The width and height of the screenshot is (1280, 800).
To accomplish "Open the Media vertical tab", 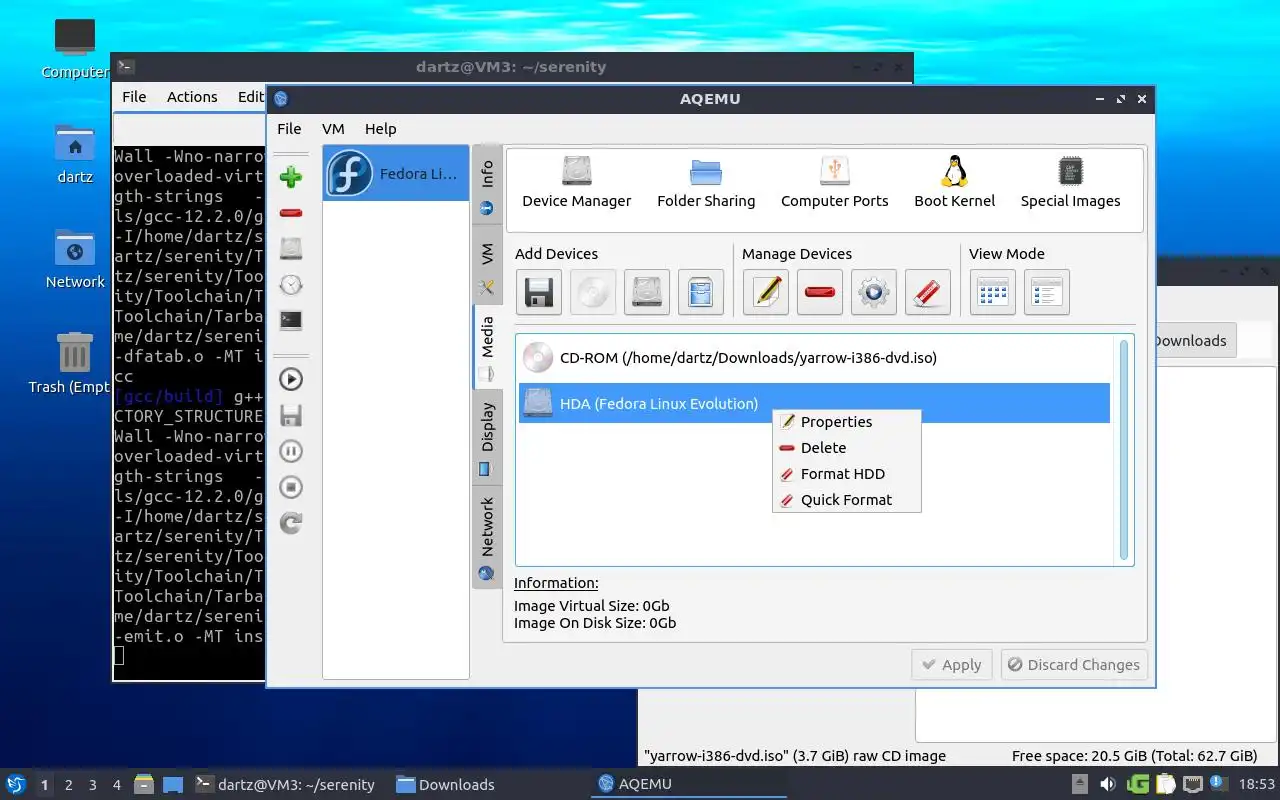I will point(487,347).
